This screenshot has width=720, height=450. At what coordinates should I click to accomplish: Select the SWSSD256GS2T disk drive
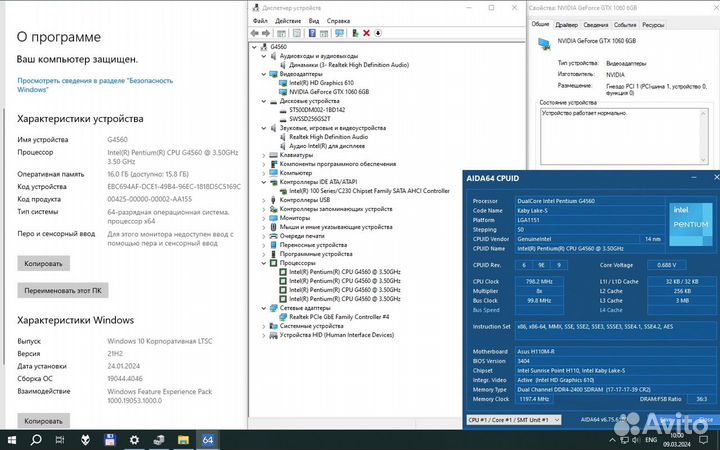coord(309,119)
